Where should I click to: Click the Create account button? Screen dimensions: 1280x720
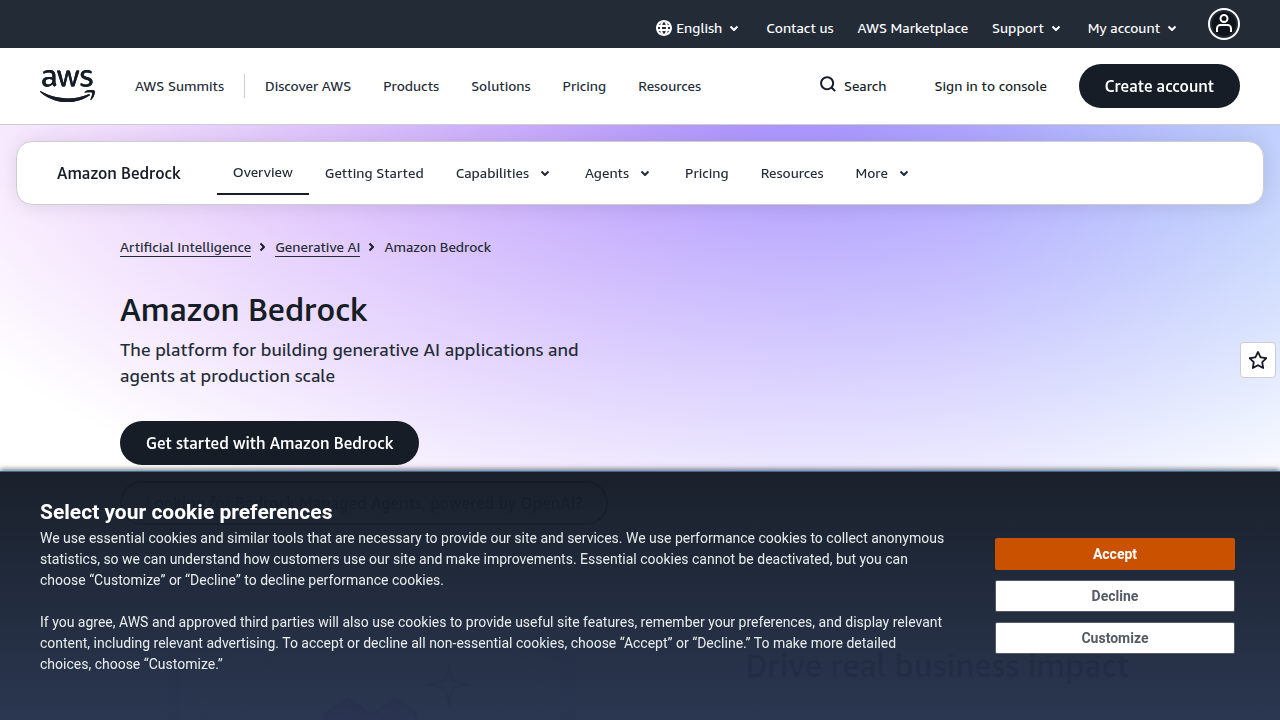(x=1159, y=86)
